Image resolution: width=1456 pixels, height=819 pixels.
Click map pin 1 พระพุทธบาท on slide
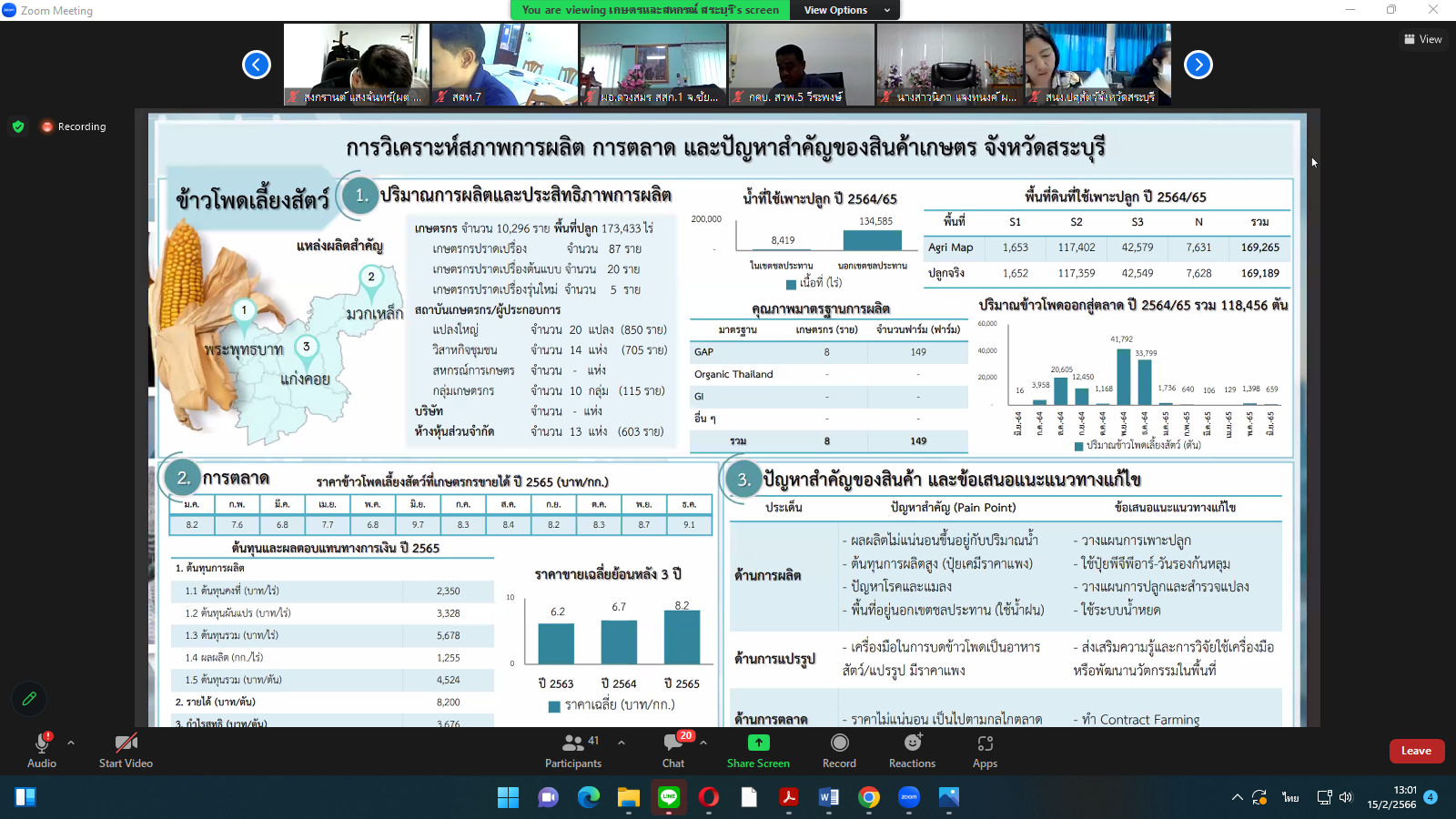244,313
